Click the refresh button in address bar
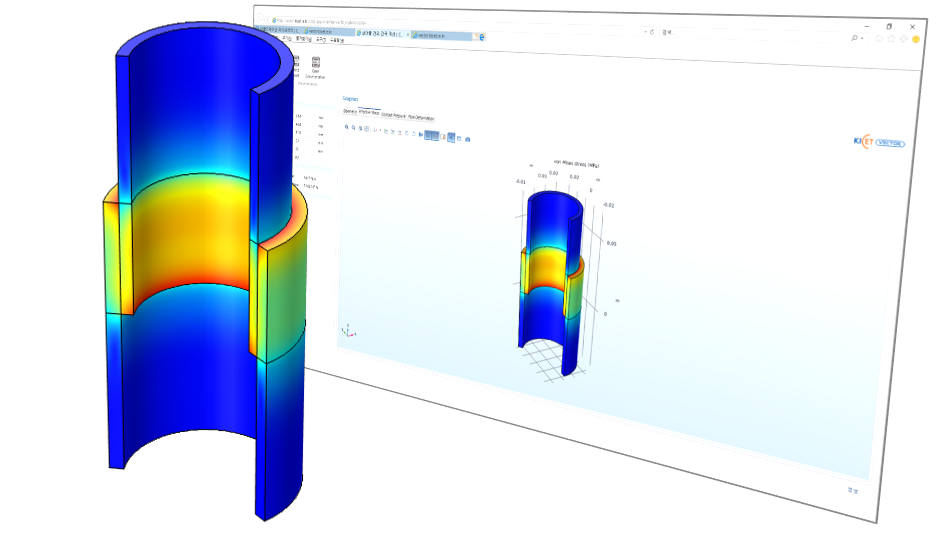The image size is (945, 542). 652,32
